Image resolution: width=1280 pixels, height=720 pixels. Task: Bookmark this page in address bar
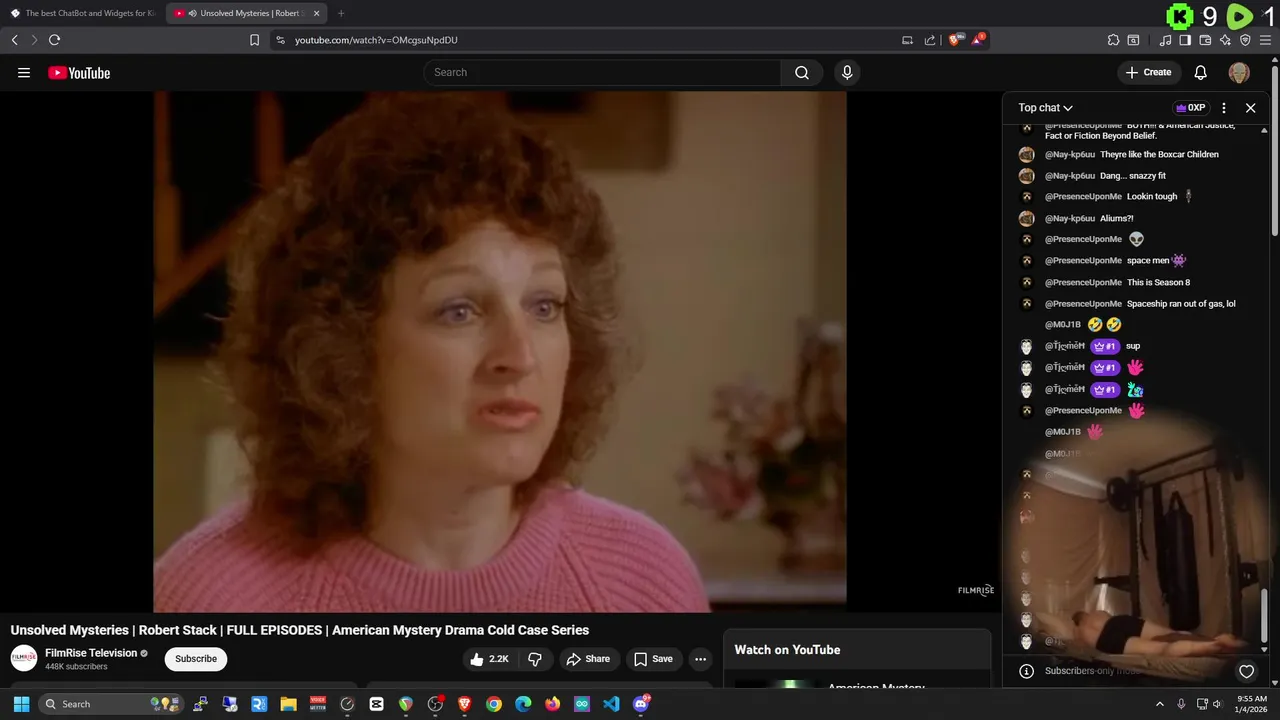[x=254, y=40]
